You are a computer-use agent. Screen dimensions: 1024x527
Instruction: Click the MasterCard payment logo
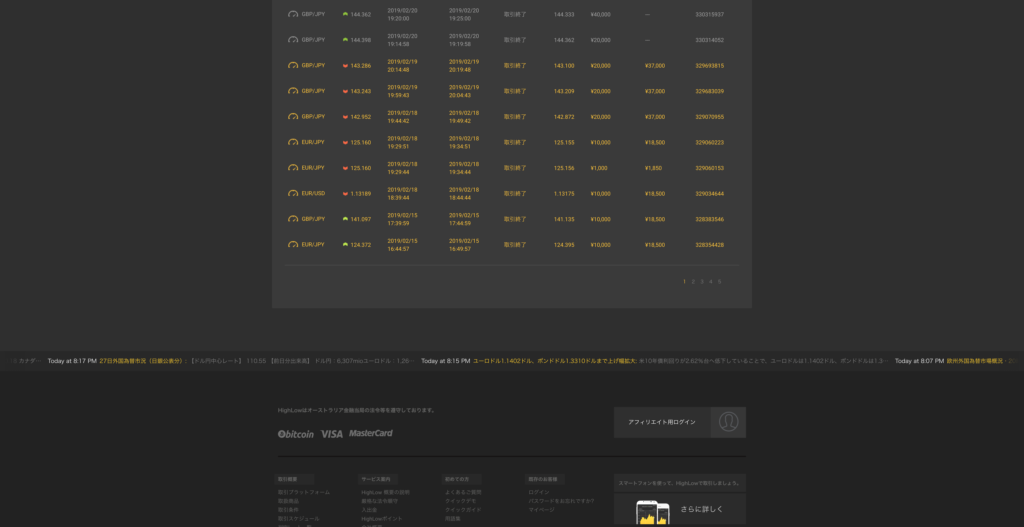[x=370, y=433]
